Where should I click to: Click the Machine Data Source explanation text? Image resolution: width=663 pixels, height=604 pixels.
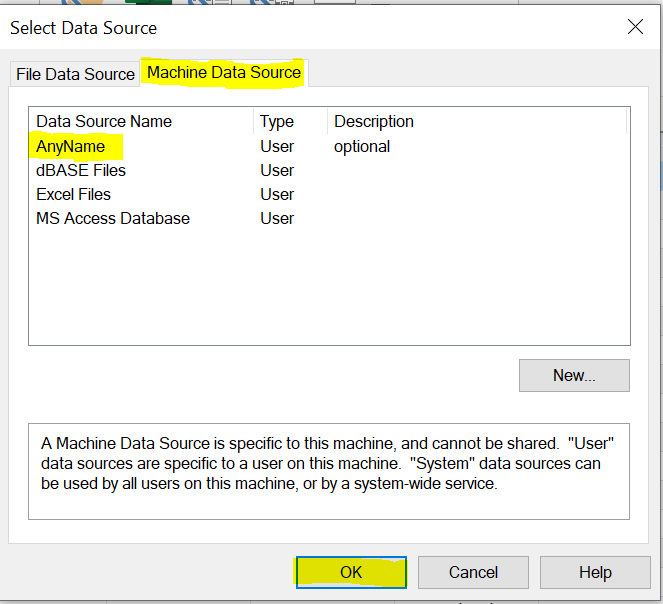(x=328, y=464)
